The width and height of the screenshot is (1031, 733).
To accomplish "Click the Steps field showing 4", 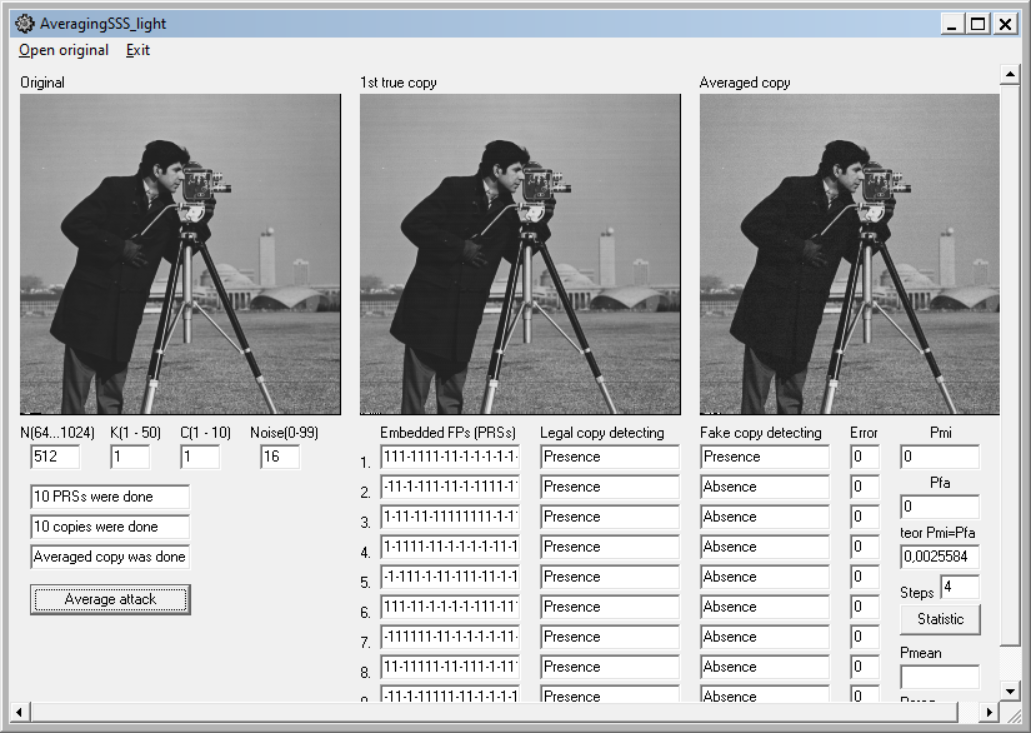I will click(x=960, y=586).
